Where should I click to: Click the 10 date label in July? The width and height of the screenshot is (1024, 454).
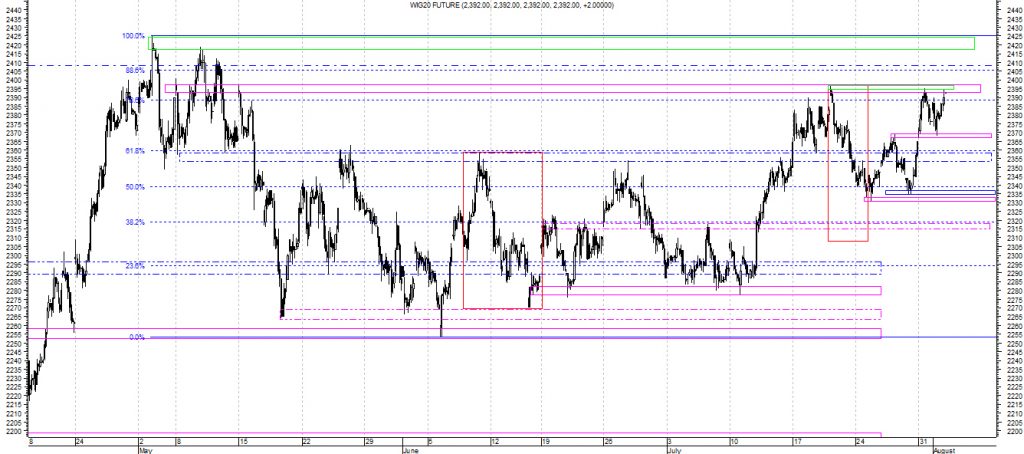pos(734,441)
